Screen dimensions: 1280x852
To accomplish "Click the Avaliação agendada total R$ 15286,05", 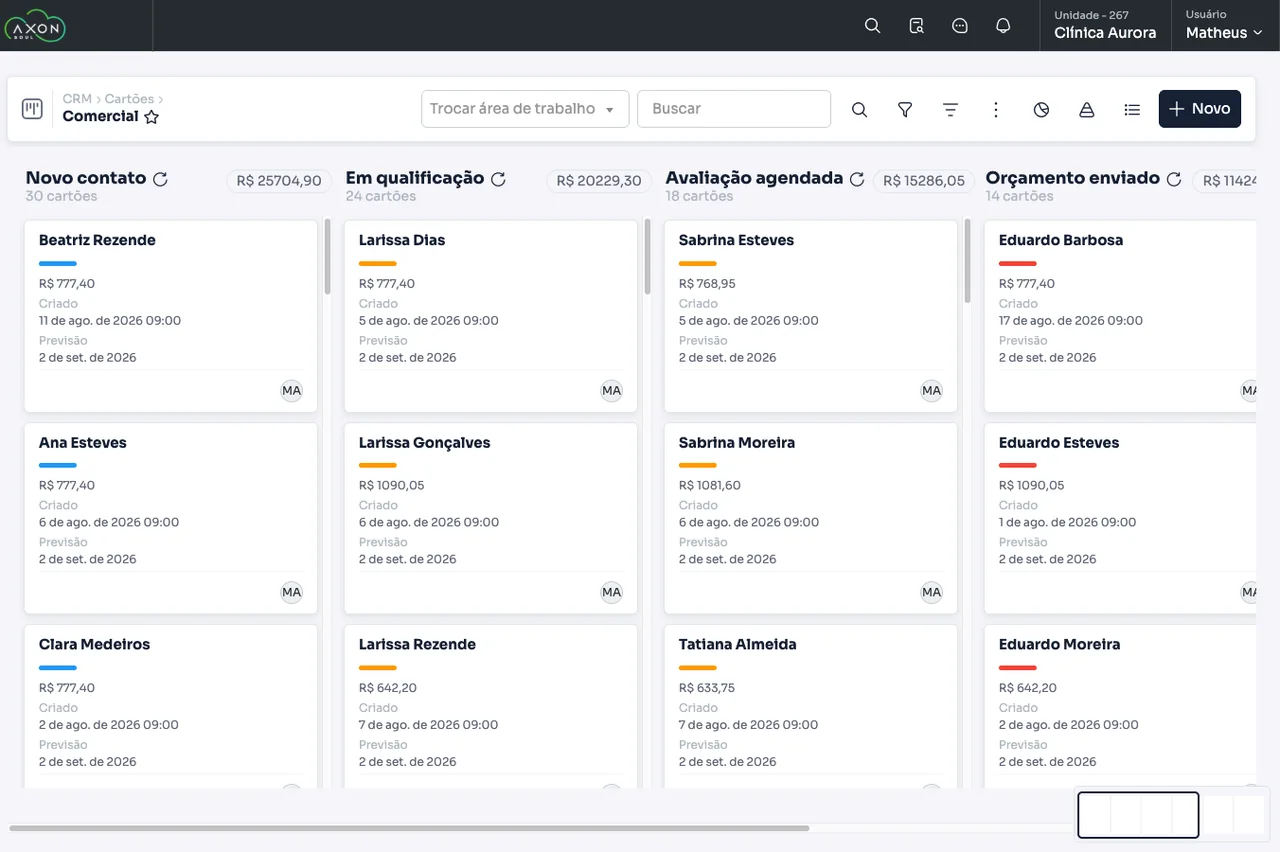I will (x=924, y=181).
